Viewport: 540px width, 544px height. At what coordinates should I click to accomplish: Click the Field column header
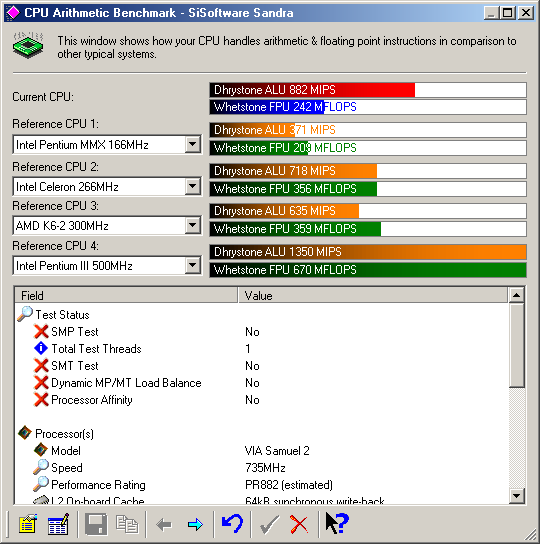click(x=126, y=295)
